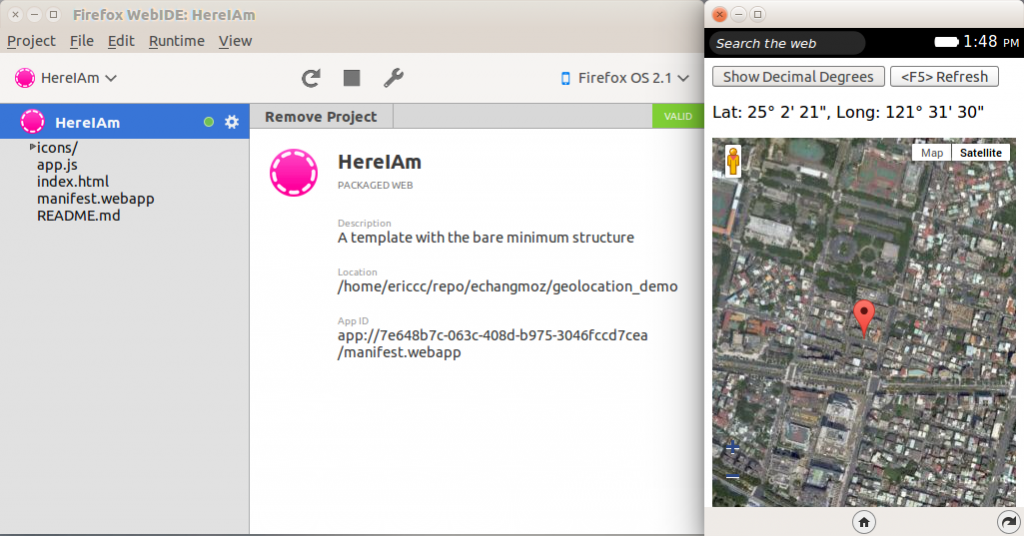Open the Firefox OS 2.1 runtime dropdown
Image resolution: width=1024 pixels, height=536 pixels.
click(x=625, y=78)
